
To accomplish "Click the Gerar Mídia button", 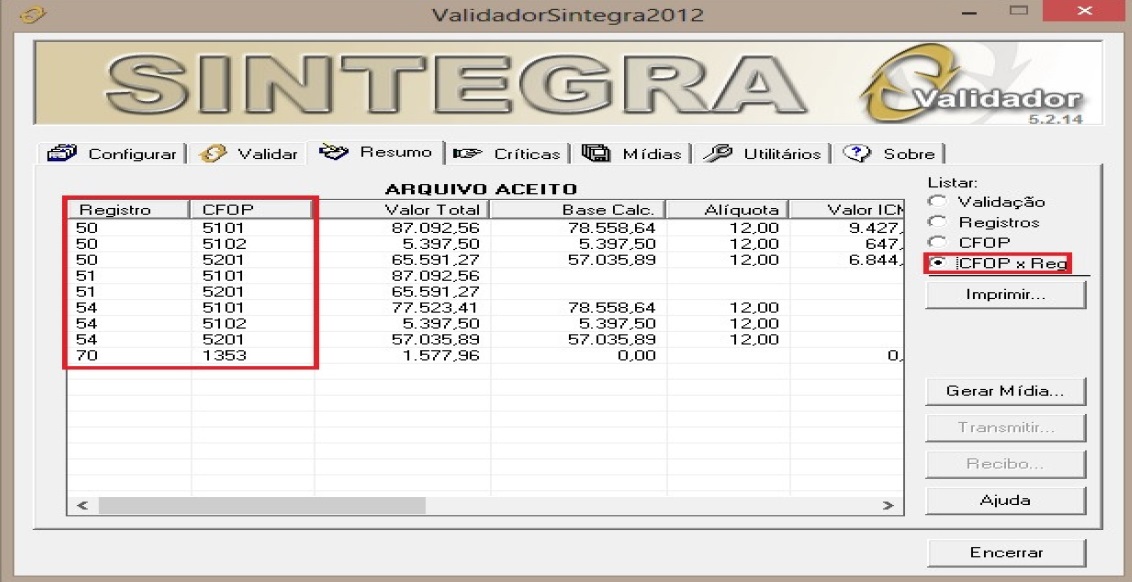I will [1005, 391].
